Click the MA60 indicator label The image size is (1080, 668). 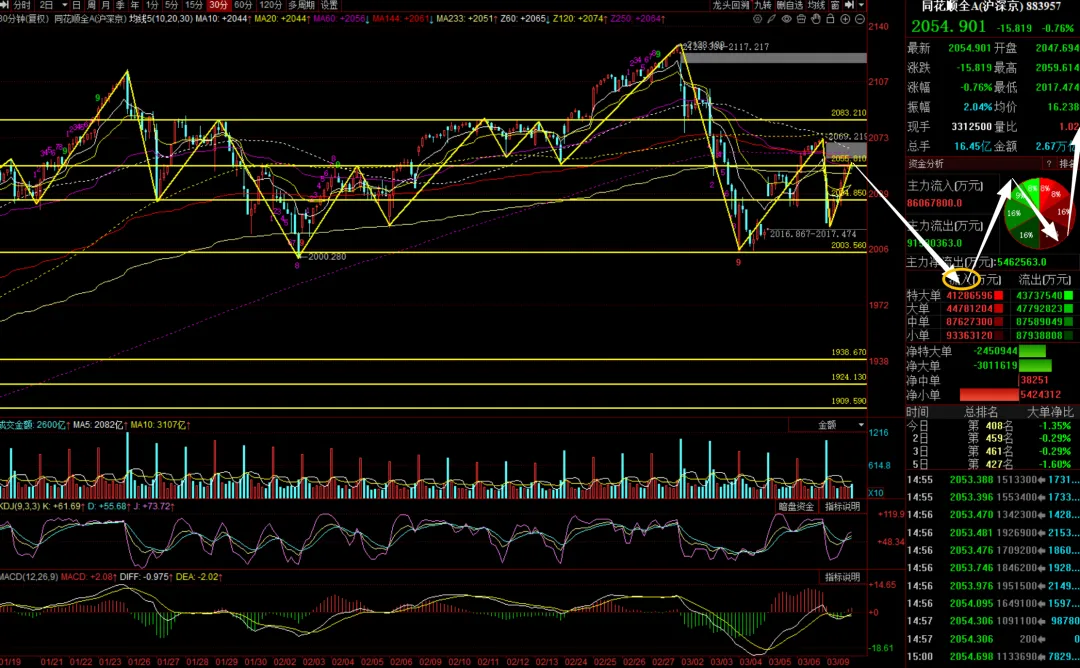tap(340, 19)
